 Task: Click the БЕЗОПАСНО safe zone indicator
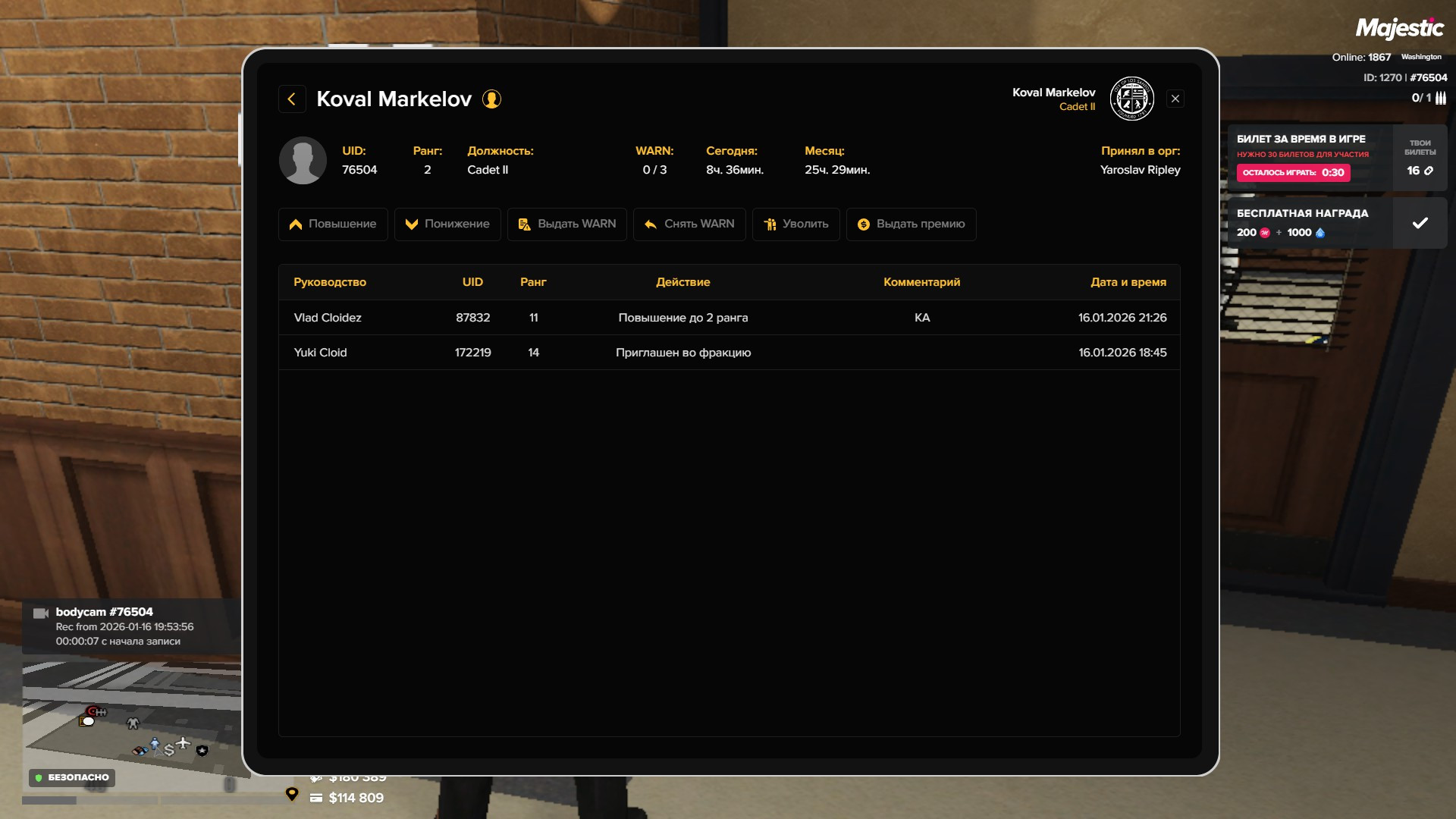72,777
